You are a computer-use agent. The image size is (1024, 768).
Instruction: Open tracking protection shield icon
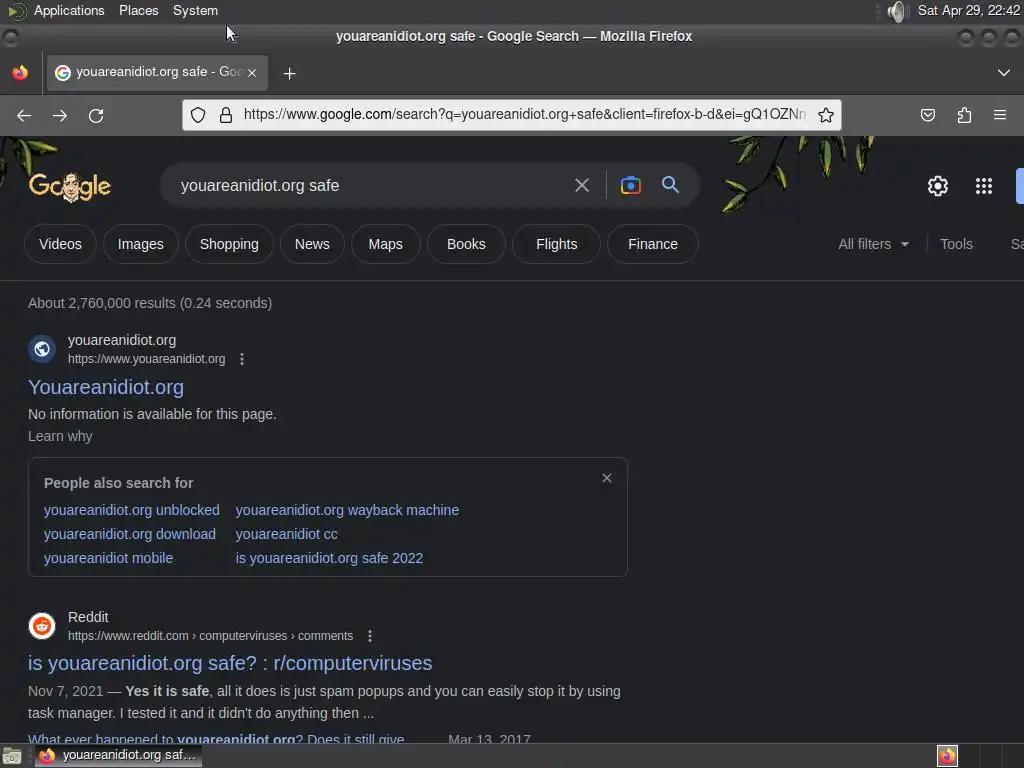coord(198,116)
